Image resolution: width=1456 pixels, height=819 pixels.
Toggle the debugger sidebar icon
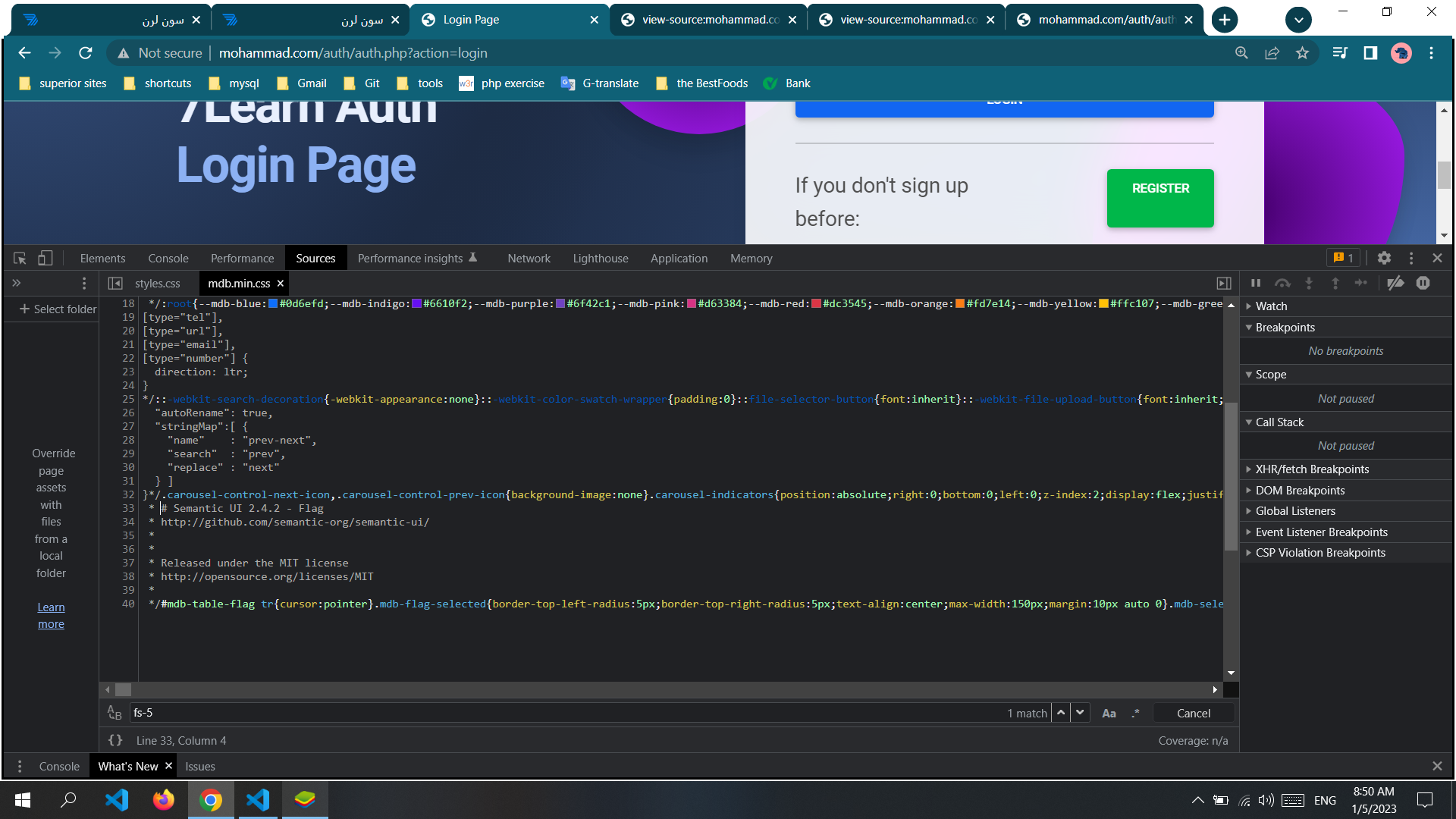tap(1224, 284)
